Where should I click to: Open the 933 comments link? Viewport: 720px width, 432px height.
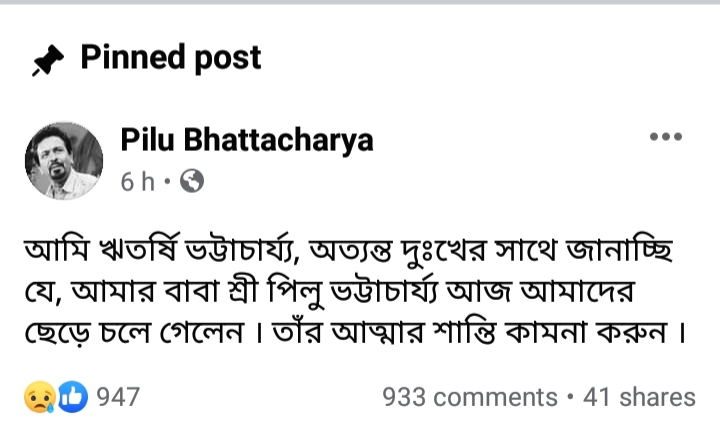469,397
